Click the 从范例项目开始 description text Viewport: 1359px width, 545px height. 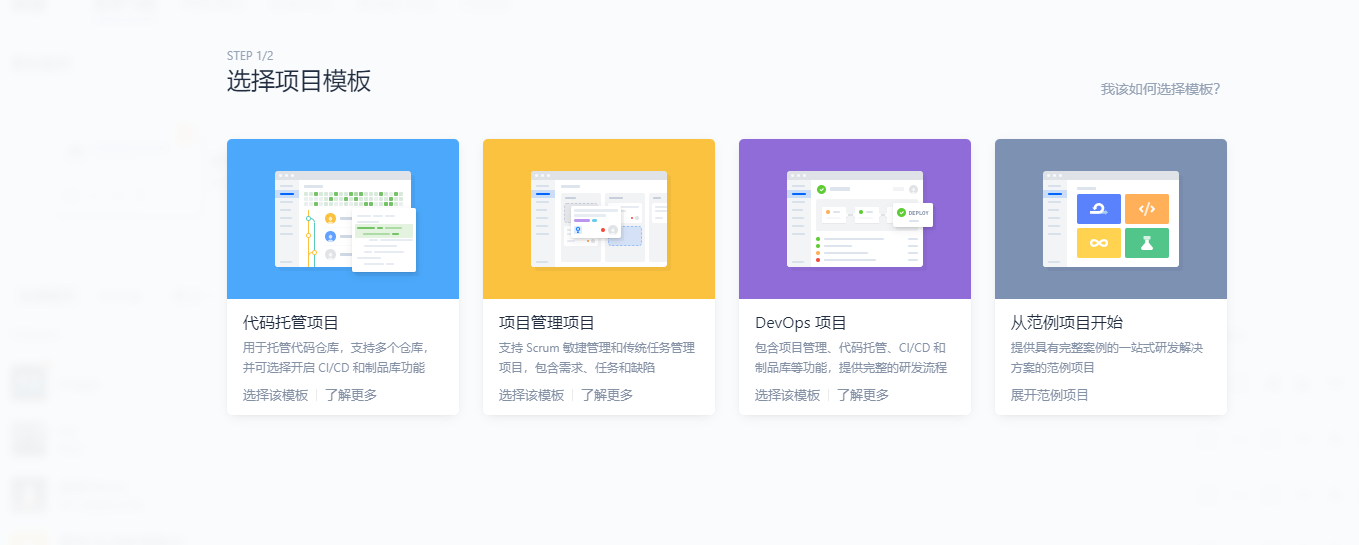tap(1107, 358)
